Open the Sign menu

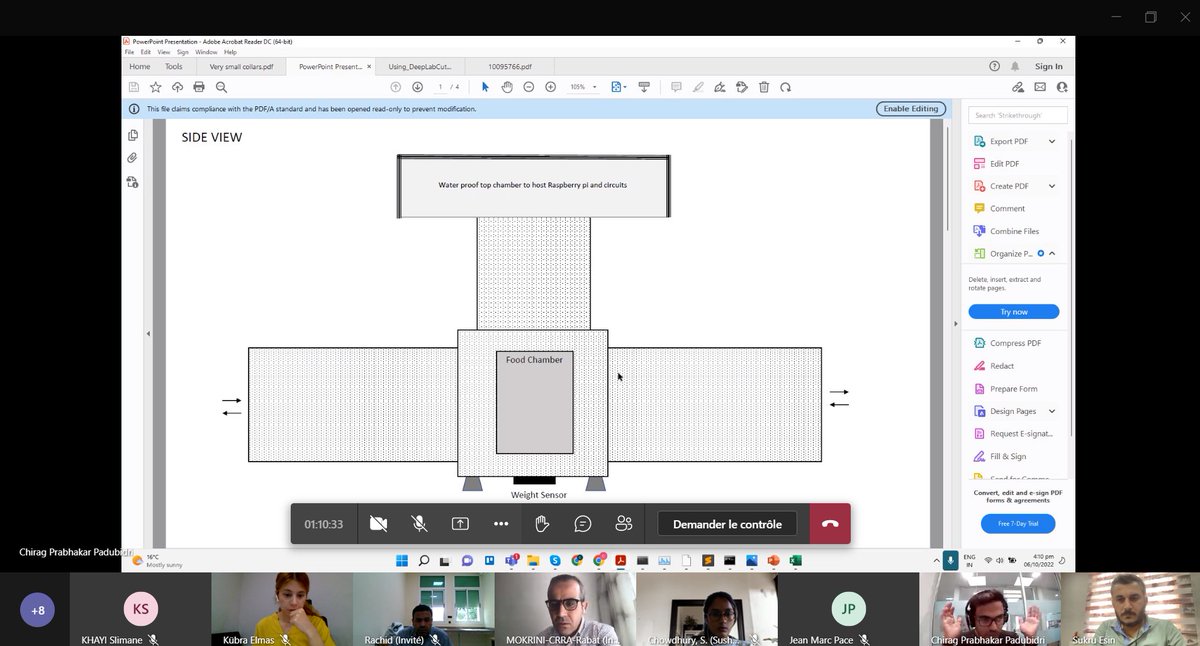click(182, 52)
